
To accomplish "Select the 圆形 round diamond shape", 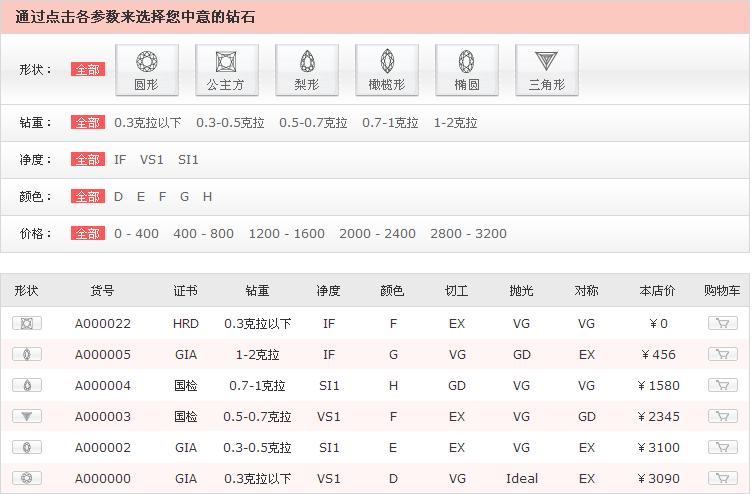I will pos(147,70).
